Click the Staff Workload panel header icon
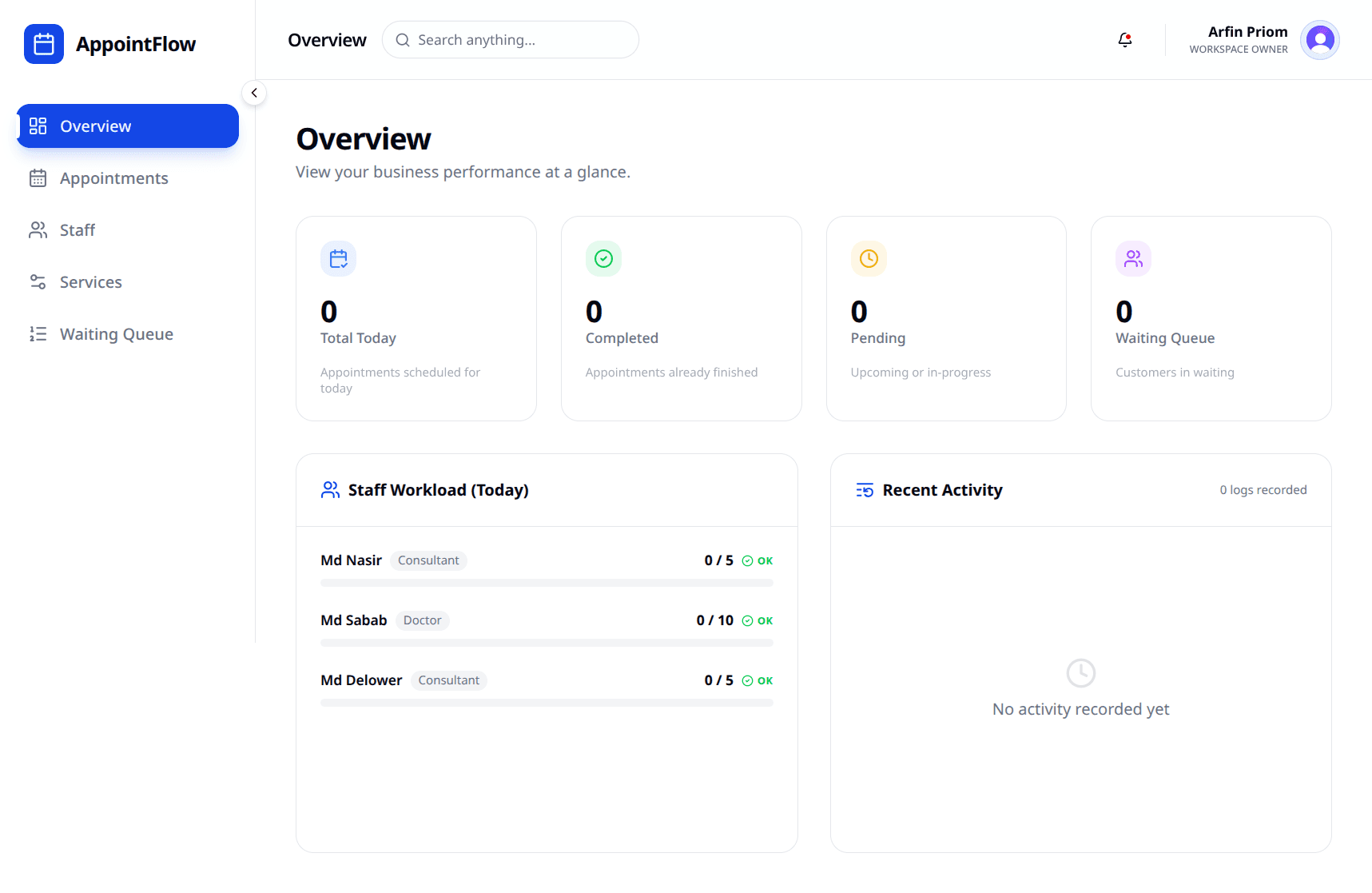Screen dimensions: 1372x893 pos(329,490)
